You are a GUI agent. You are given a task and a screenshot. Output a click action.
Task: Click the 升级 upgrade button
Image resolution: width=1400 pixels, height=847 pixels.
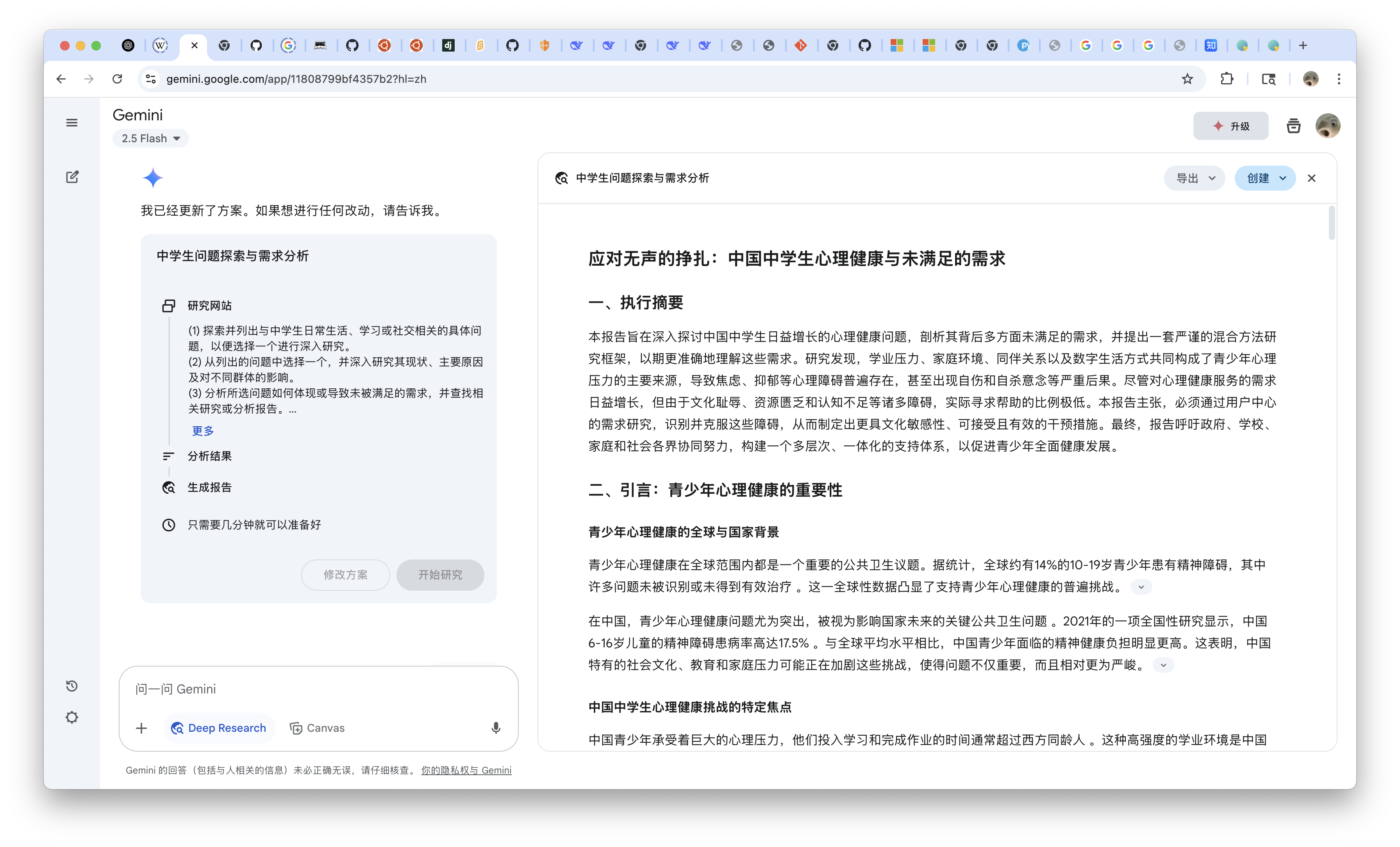[x=1231, y=126]
